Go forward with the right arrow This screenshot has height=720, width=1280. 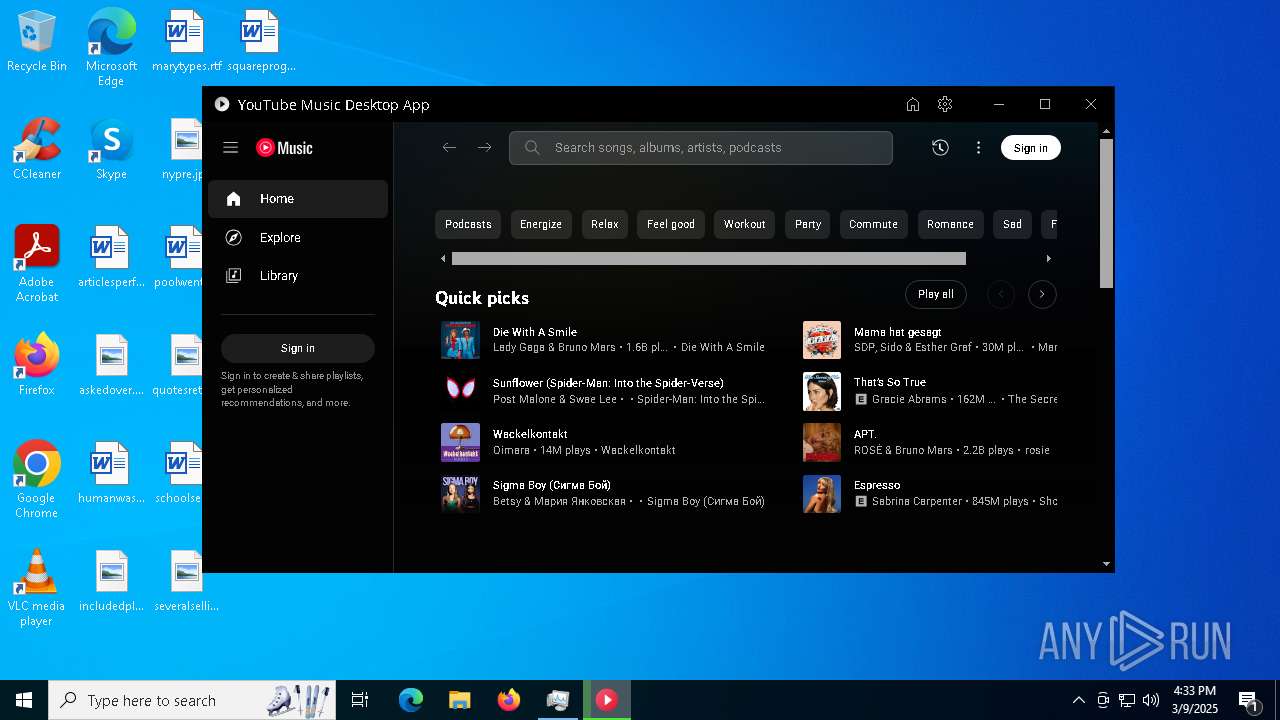484,147
